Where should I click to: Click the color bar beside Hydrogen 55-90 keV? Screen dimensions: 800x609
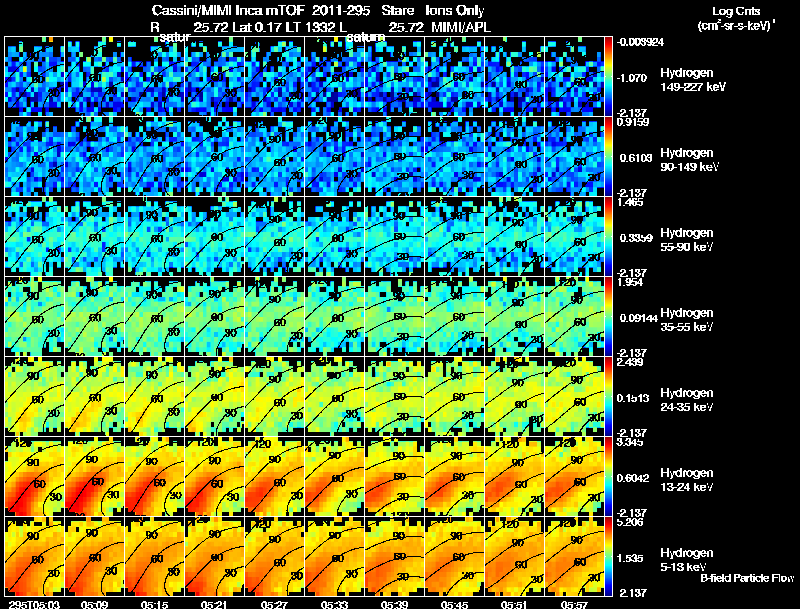(x=608, y=236)
